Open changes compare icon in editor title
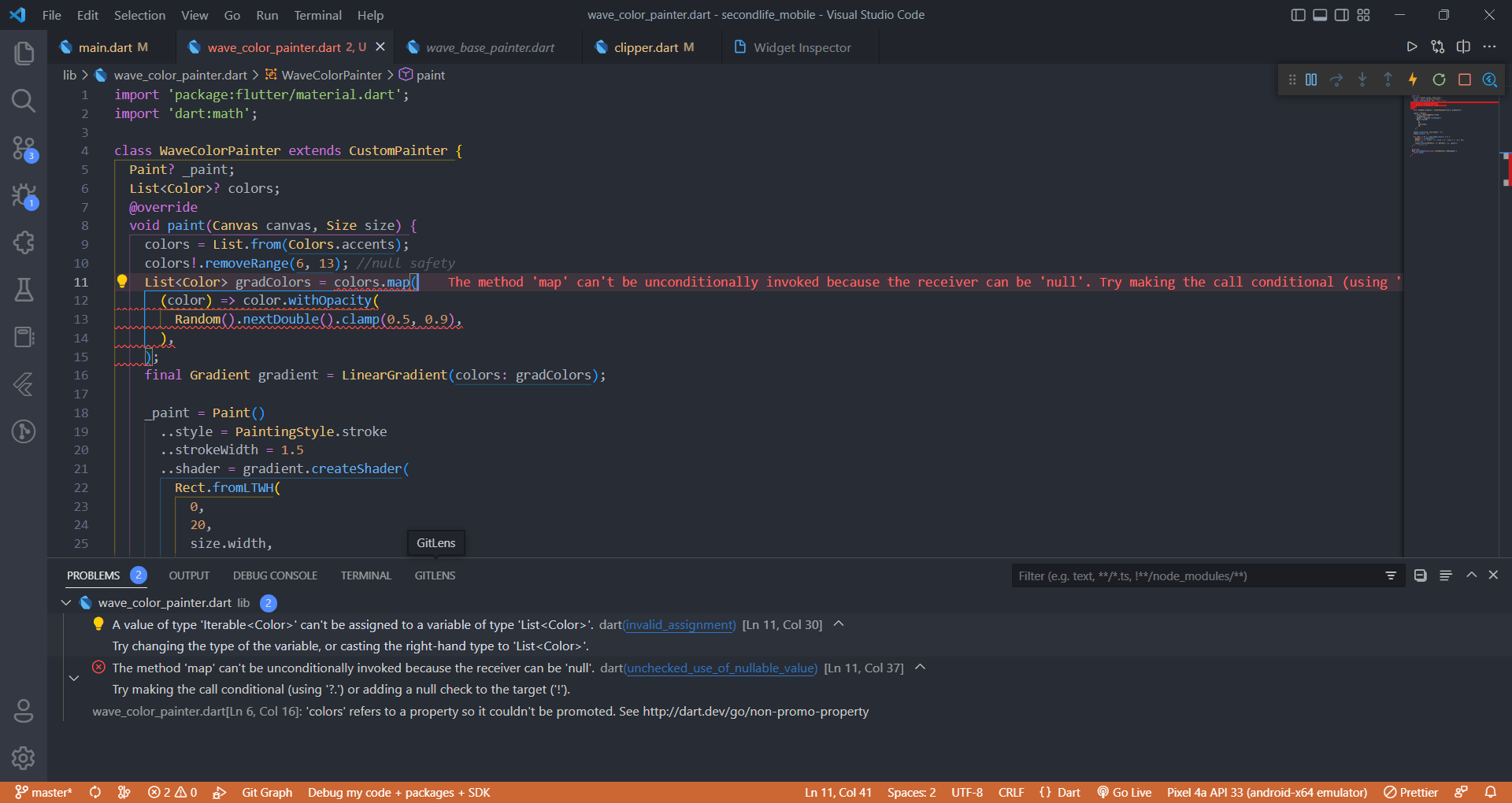The height and width of the screenshot is (803, 1512). [x=1438, y=47]
